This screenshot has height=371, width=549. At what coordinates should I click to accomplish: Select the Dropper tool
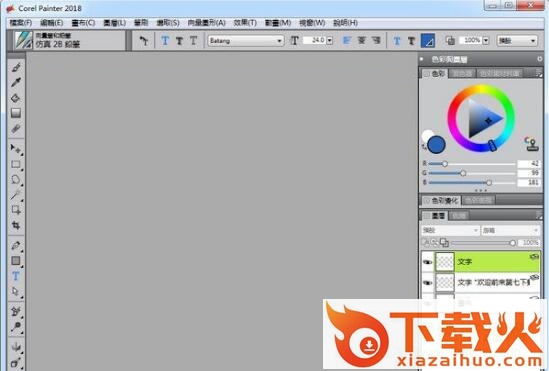(x=16, y=83)
